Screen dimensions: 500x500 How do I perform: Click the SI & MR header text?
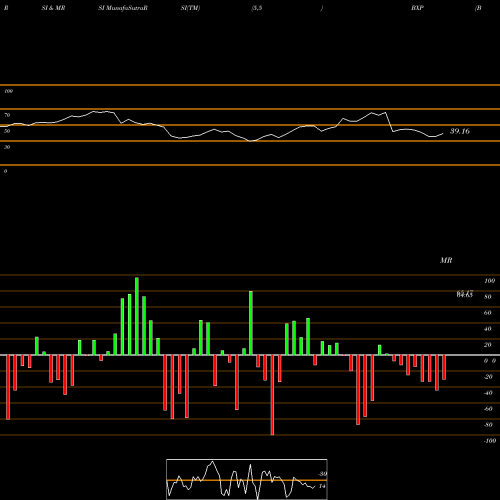click(53, 8)
